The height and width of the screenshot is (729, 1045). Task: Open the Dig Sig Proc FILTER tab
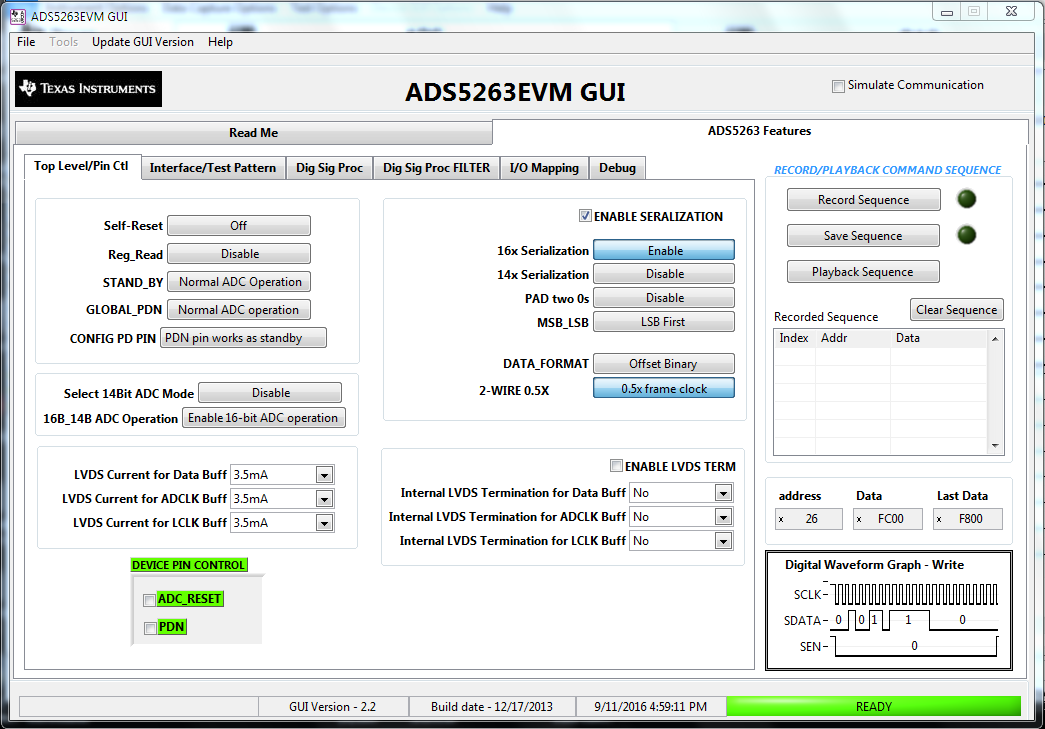[437, 168]
